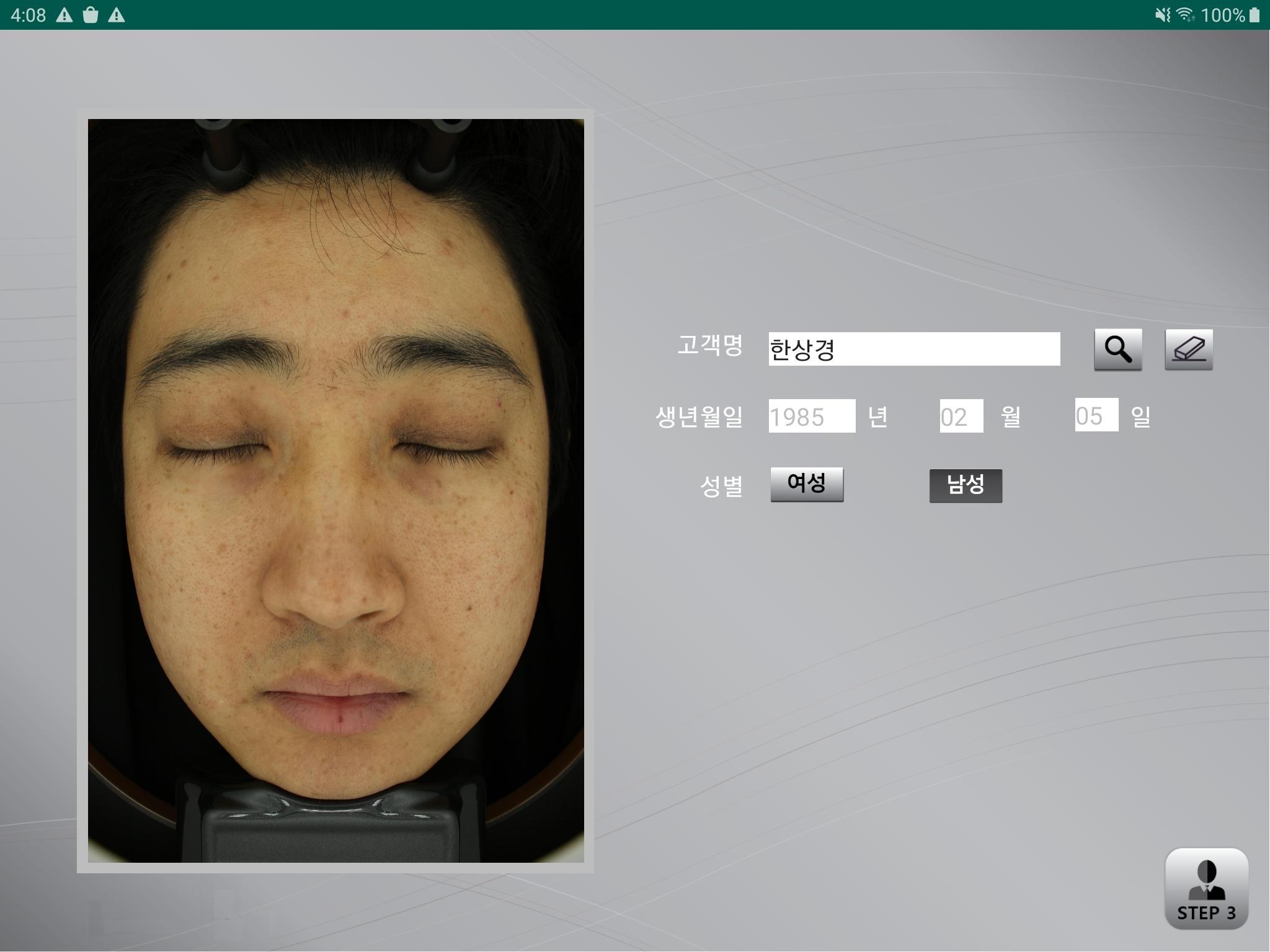The width and height of the screenshot is (1270, 952).
Task: Click the birth month field 02
Action: click(x=961, y=416)
